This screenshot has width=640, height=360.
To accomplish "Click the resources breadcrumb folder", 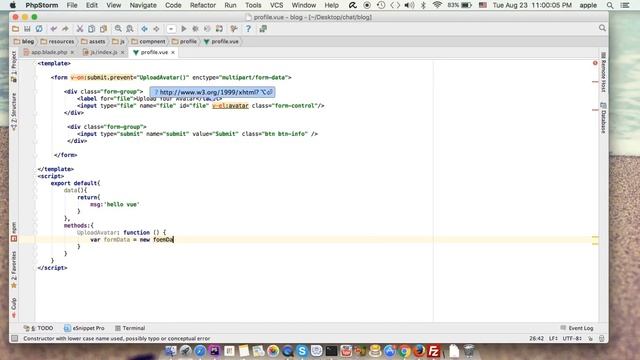I will pos(58,42).
